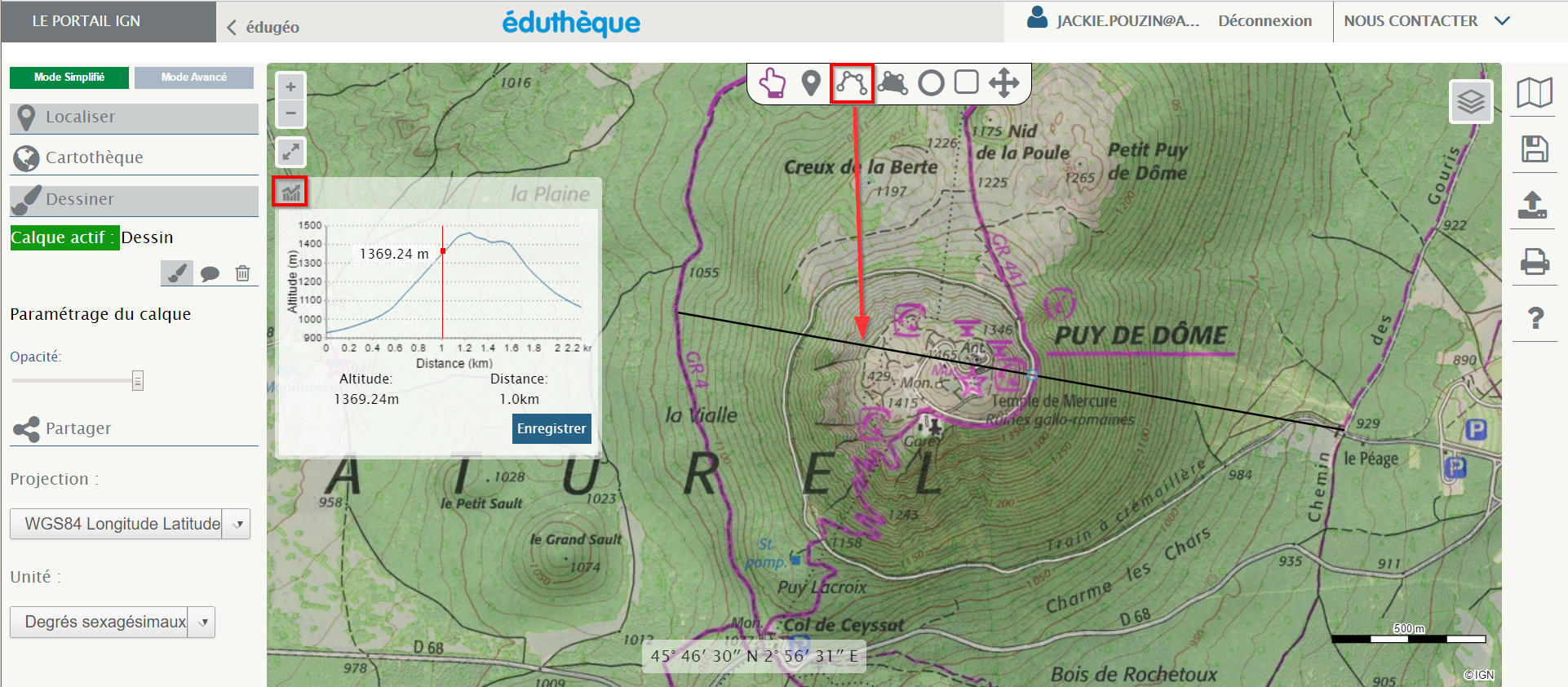Click NOUS CONTACTER text
1568x687 pixels.
pyautogui.click(x=1411, y=21)
